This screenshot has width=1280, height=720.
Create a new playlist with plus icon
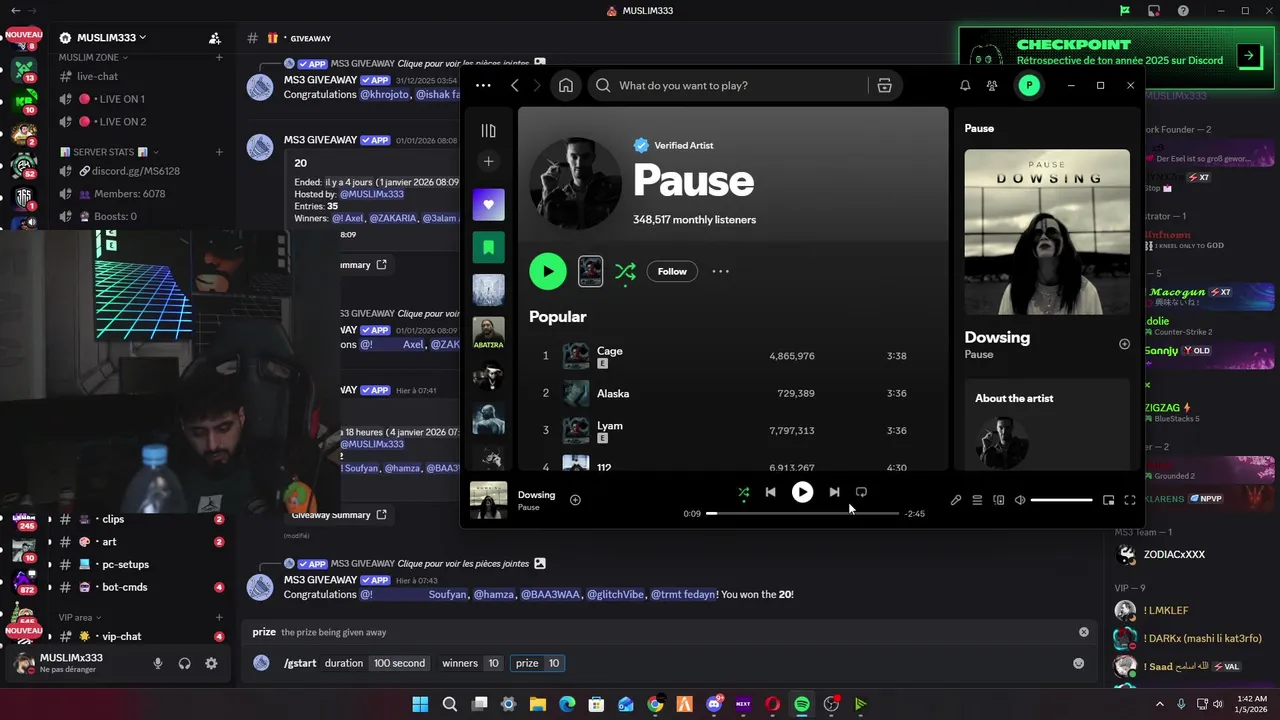point(488,161)
